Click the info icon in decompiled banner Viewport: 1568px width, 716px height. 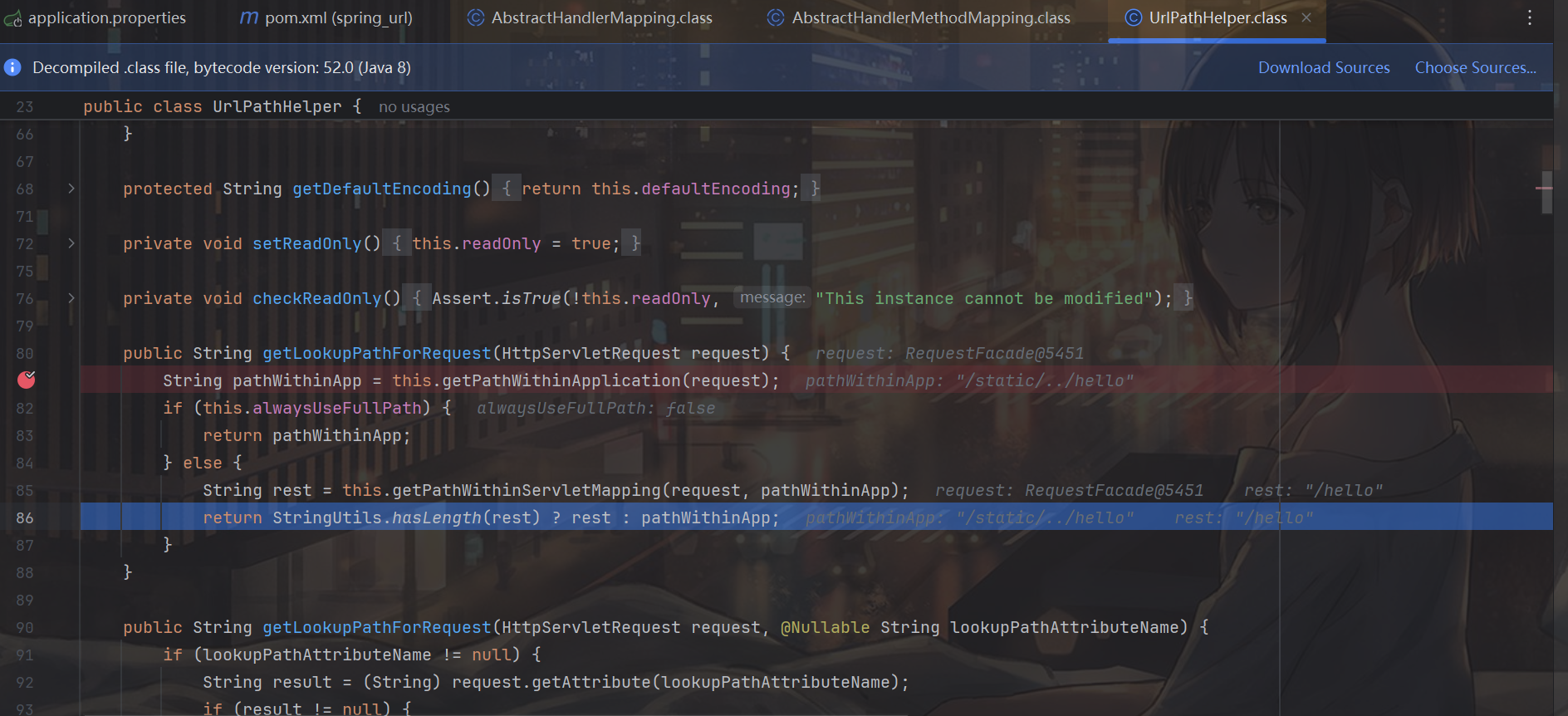pyautogui.click(x=12, y=67)
